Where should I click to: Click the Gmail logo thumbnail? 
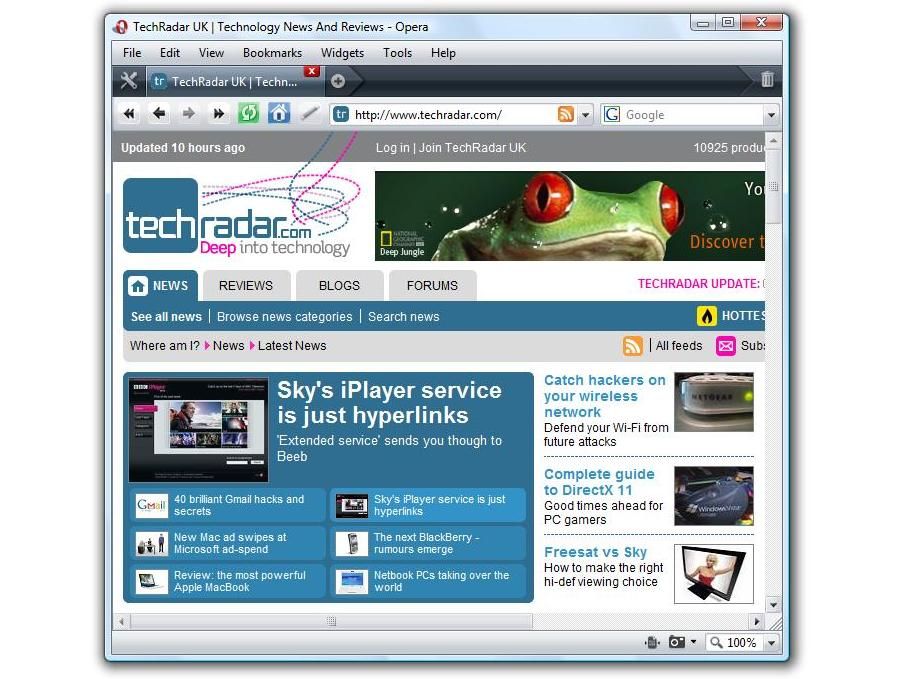tap(152, 505)
